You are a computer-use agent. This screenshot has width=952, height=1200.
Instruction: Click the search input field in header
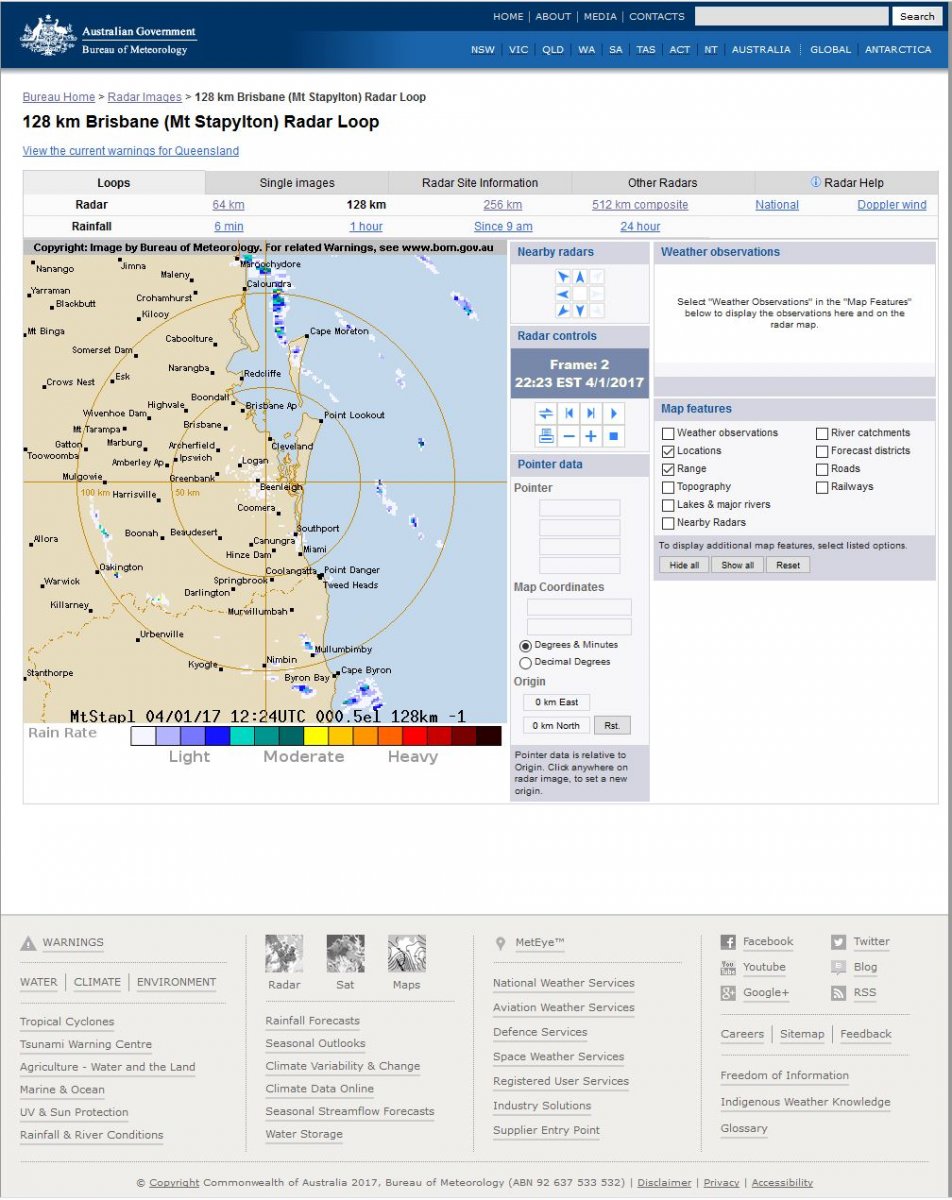coord(791,17)
